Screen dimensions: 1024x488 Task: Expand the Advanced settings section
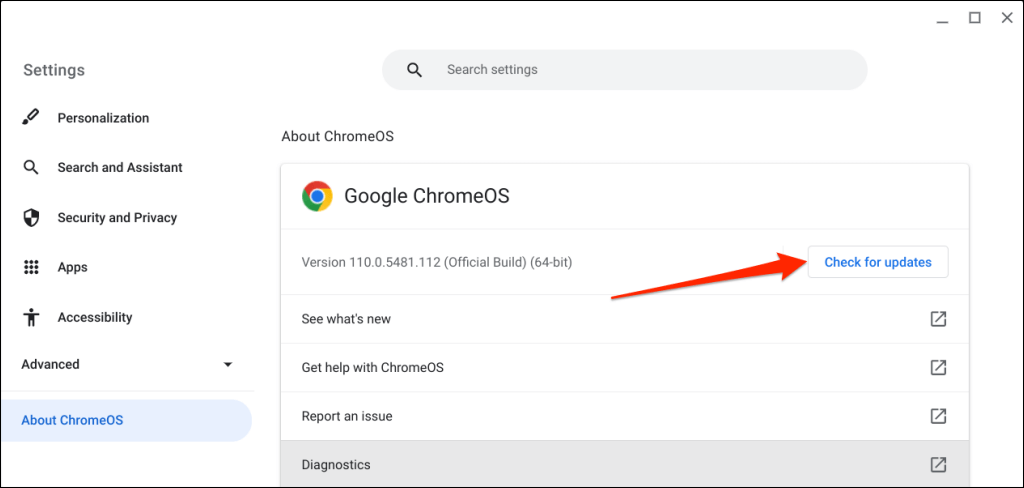tap(227, 365)
